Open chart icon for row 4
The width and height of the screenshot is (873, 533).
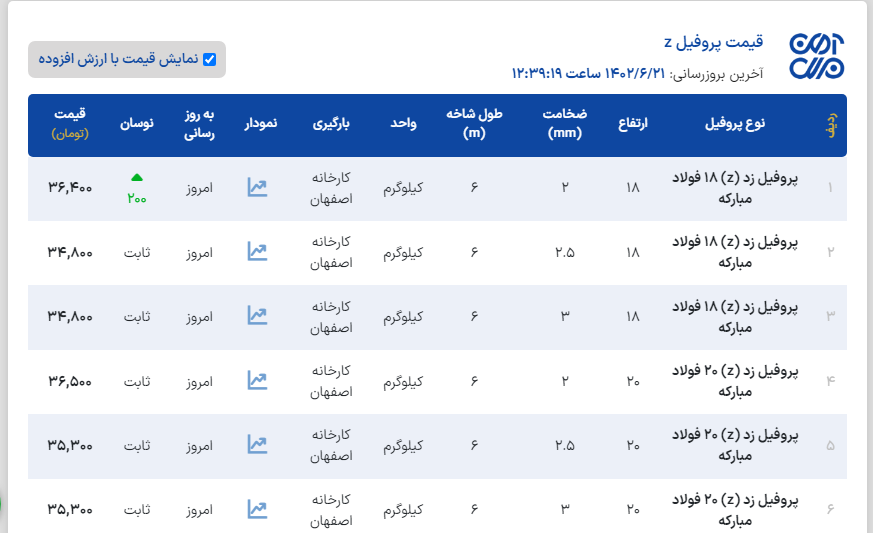click(x=258, y=380)
